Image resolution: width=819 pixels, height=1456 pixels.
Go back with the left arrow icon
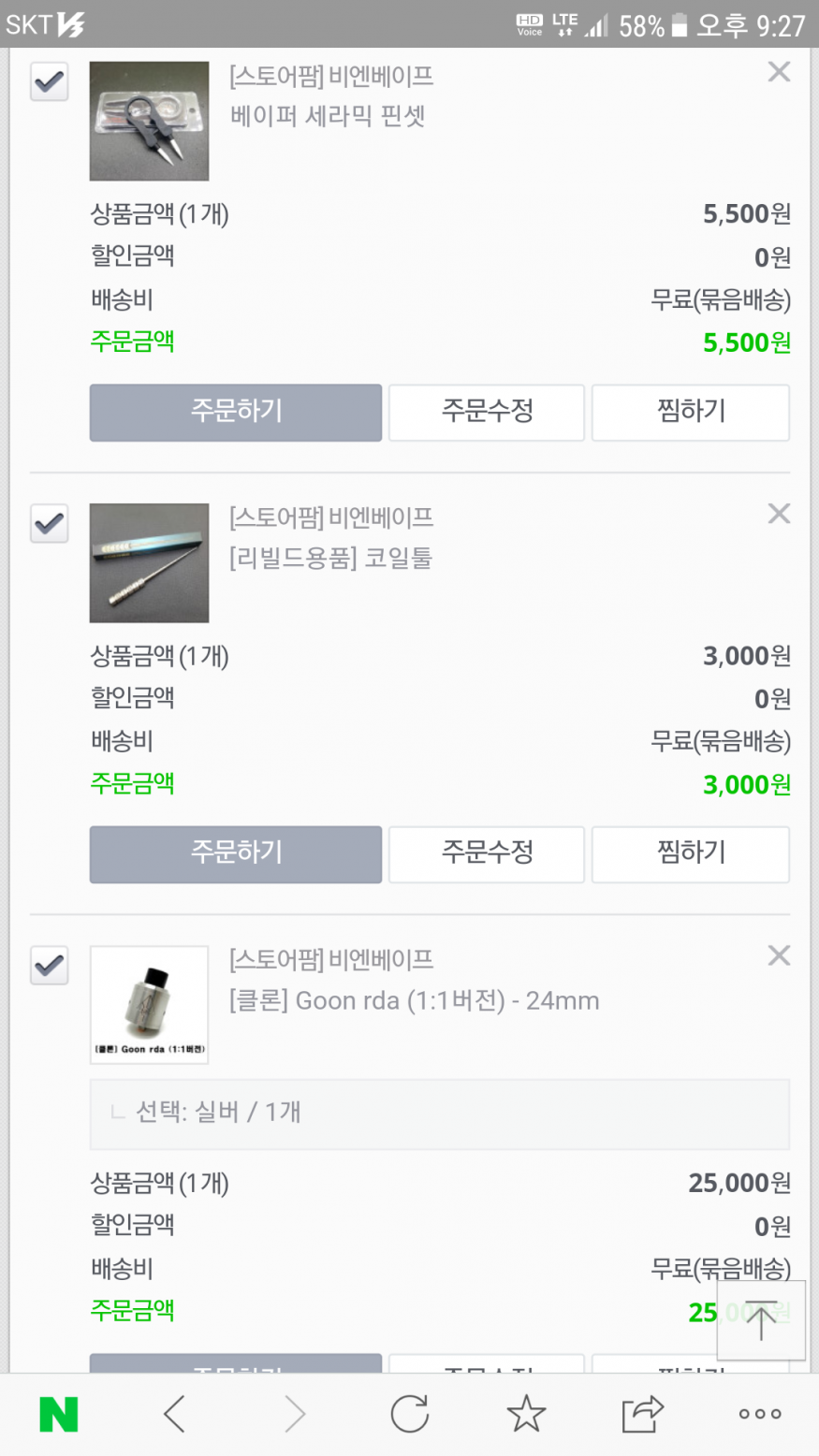(175, 1414)
